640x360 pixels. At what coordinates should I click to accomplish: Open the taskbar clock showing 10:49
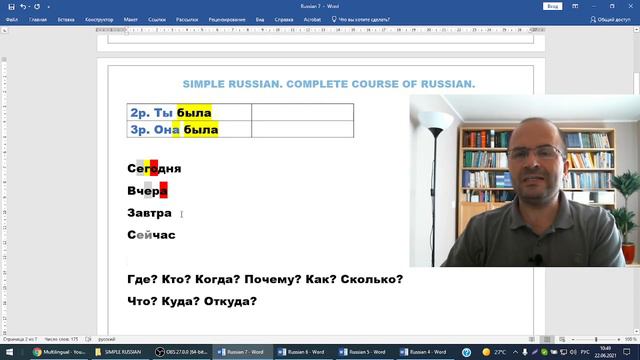(606, 352)
